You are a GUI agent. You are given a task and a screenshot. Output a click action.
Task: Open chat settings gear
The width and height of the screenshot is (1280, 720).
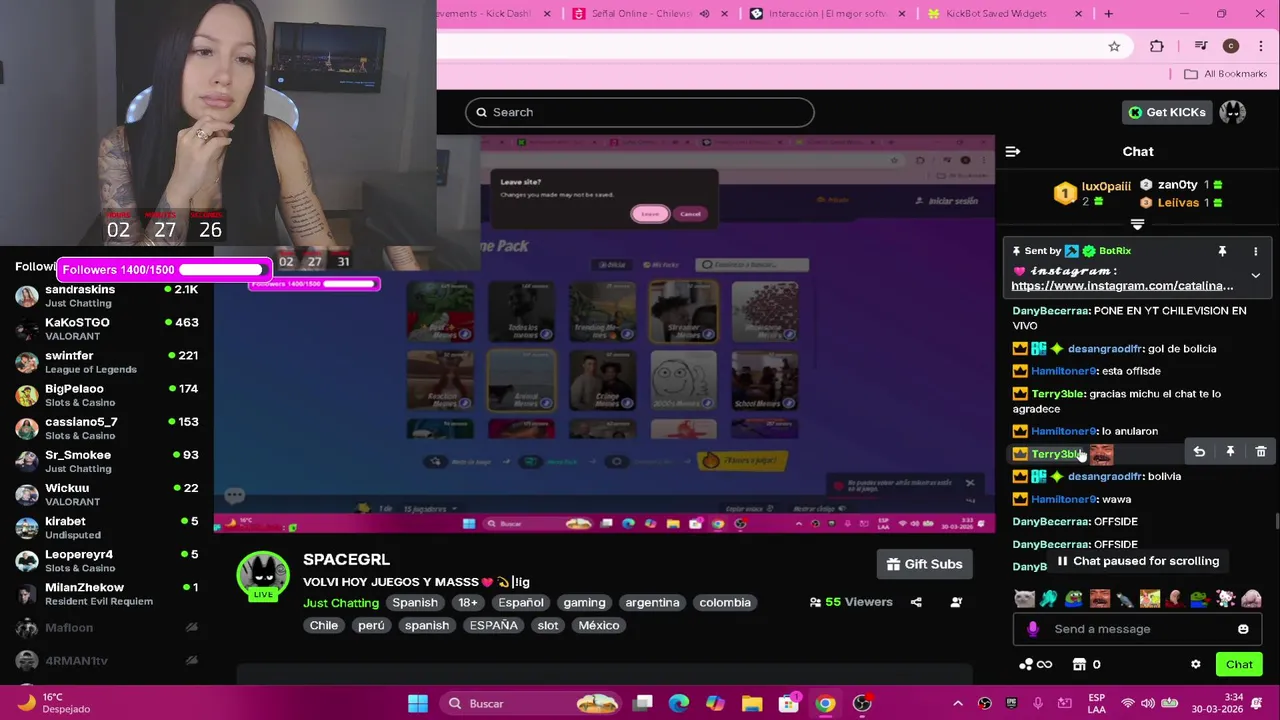(x=1195, y=664)
